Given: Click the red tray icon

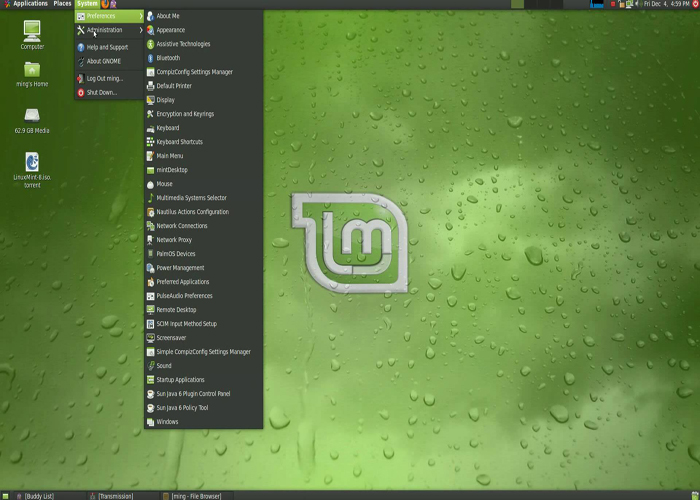Looking at the screenshot, I should pyautogui.click(x=613, y=4).
